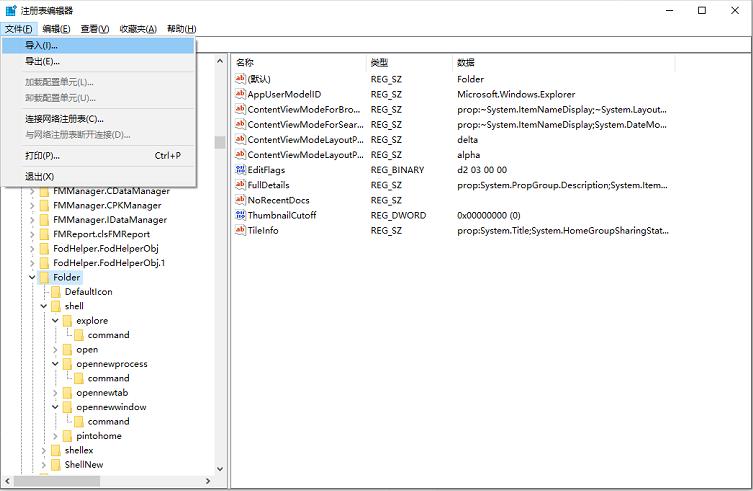753x491 pixels.
Task: Collapse the explore key
Action: (55, 320)
